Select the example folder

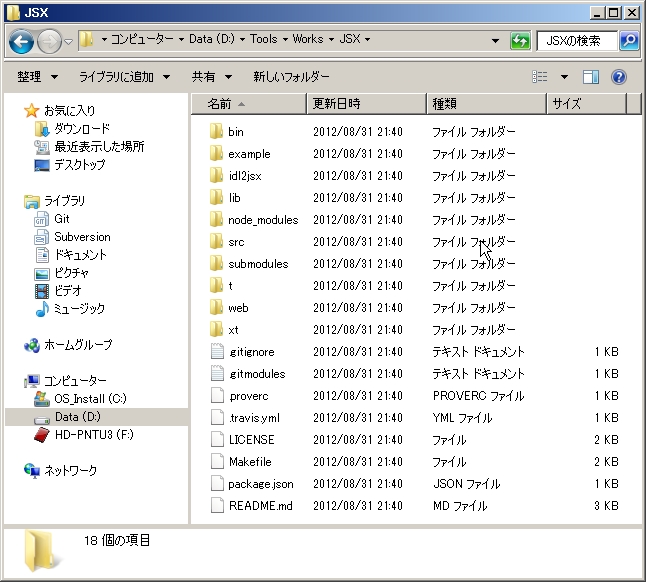point(249,154)
